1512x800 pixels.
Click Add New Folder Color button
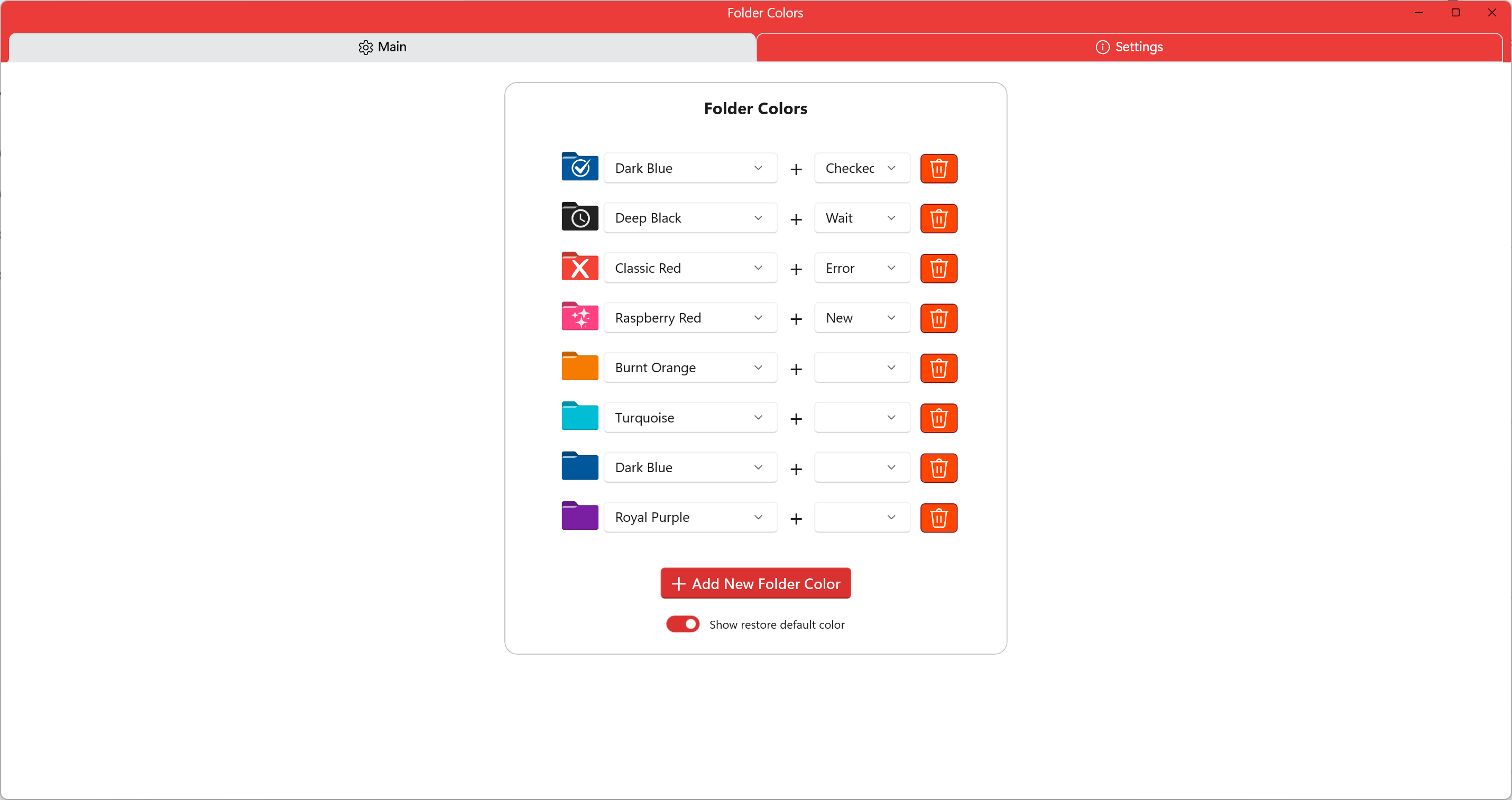click(755, 583)
